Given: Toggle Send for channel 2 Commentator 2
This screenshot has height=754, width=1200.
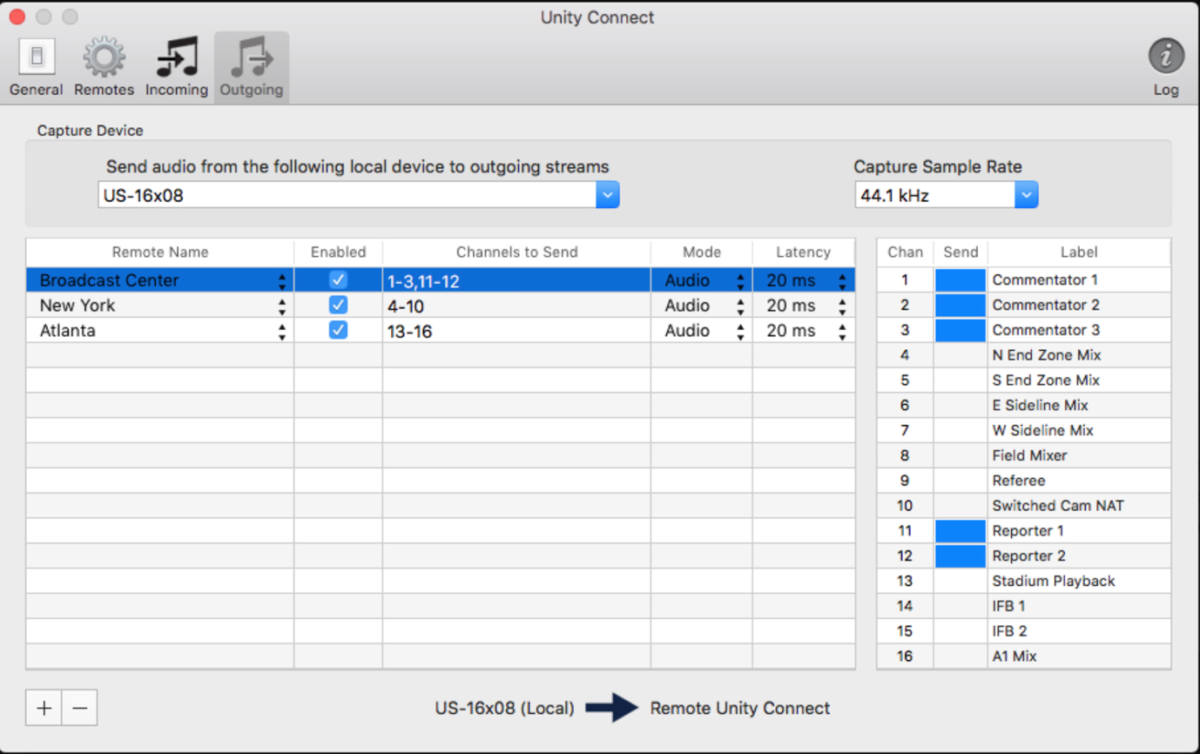Looking at the screenshot, I should tap(960, 305).
